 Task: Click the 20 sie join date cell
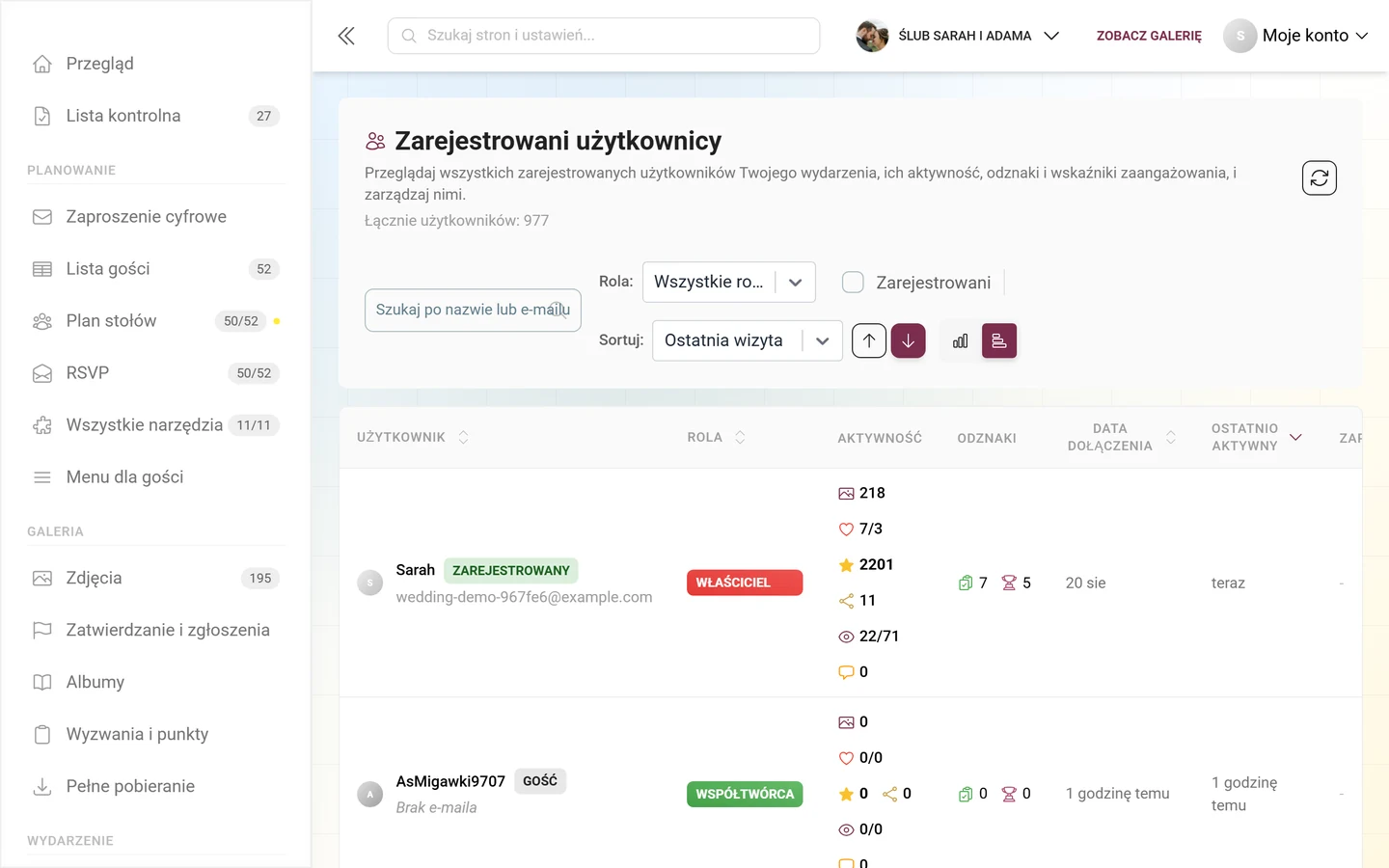point(1086,583)
